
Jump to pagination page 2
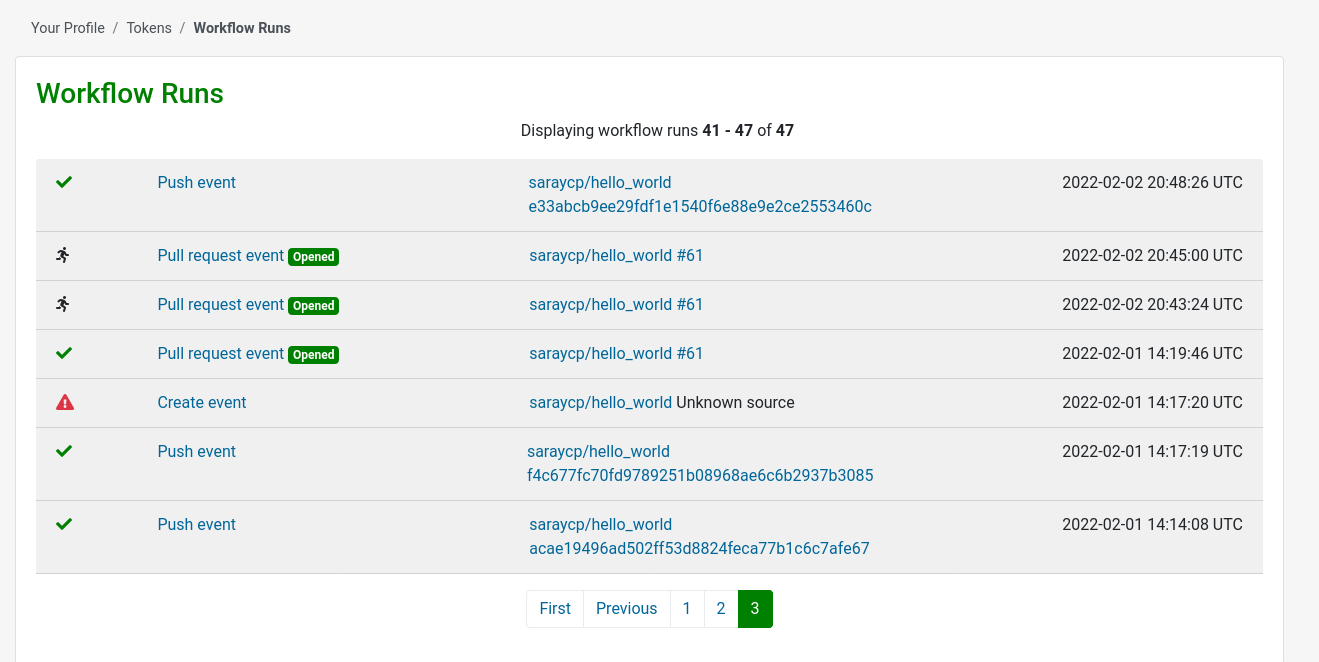click(721, 608)
